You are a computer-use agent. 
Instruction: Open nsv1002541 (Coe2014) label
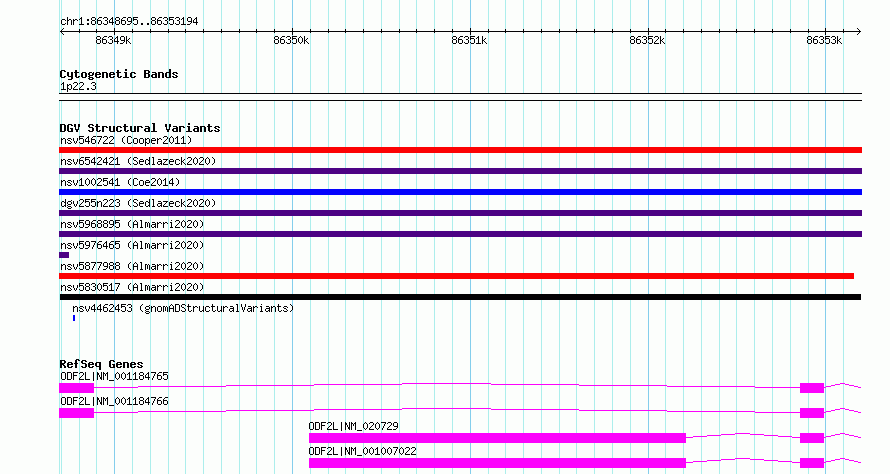click(120, 182)
